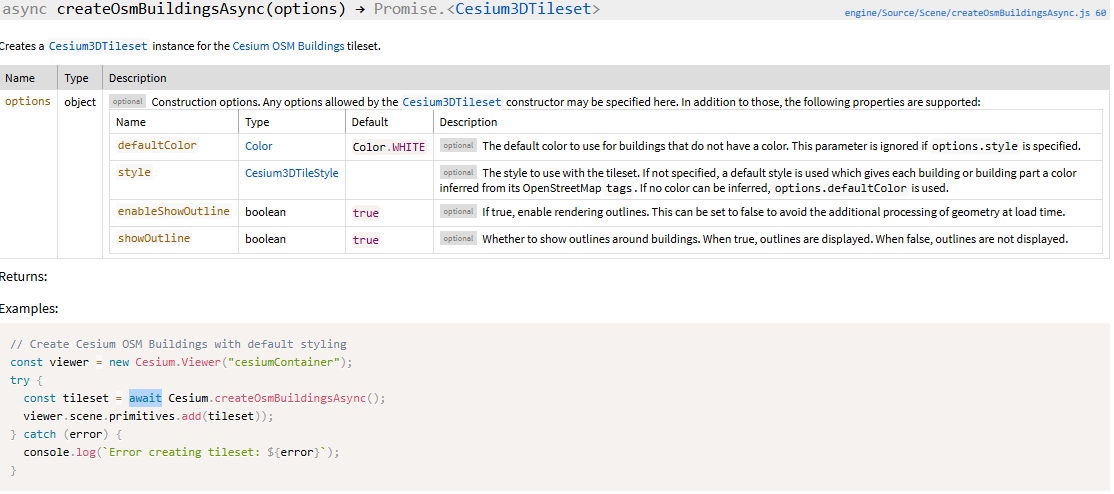Click the catch (error) line
Screen dimensions: 1114x494
[67, 434]
